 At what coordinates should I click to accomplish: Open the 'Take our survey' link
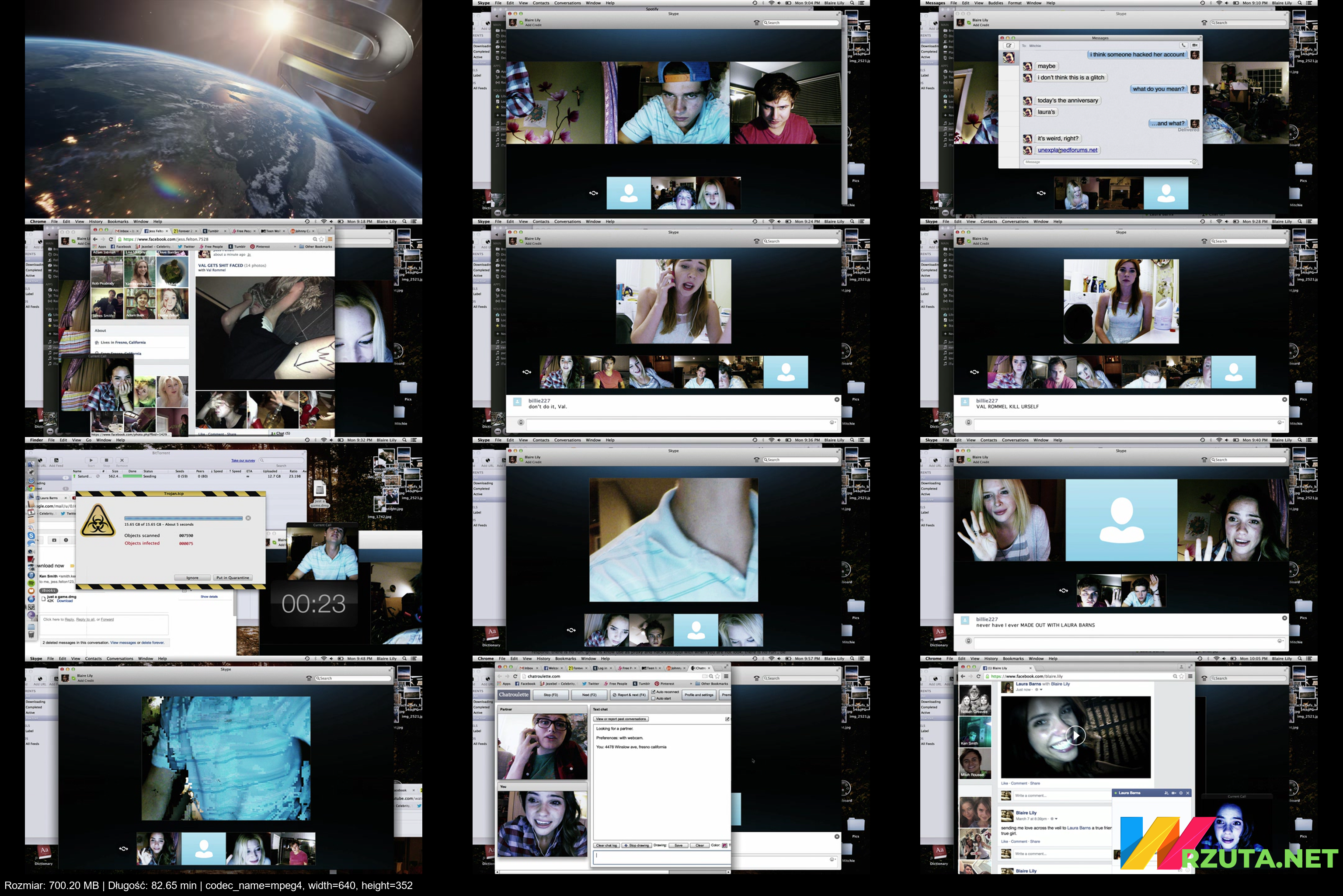click(243, 461)
